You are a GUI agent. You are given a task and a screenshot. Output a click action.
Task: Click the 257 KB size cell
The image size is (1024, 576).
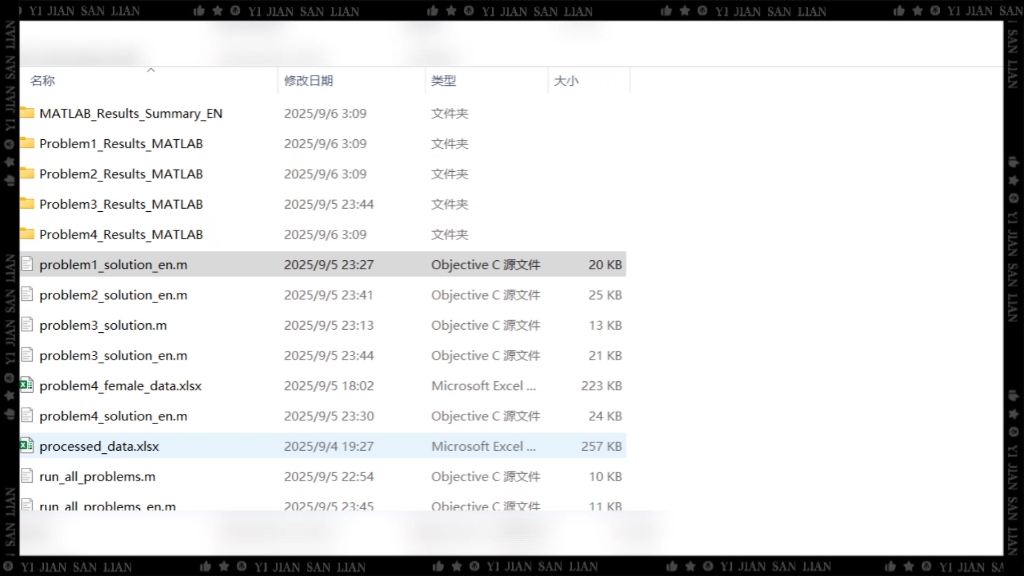pyautogui.click(x=601, y=446)
